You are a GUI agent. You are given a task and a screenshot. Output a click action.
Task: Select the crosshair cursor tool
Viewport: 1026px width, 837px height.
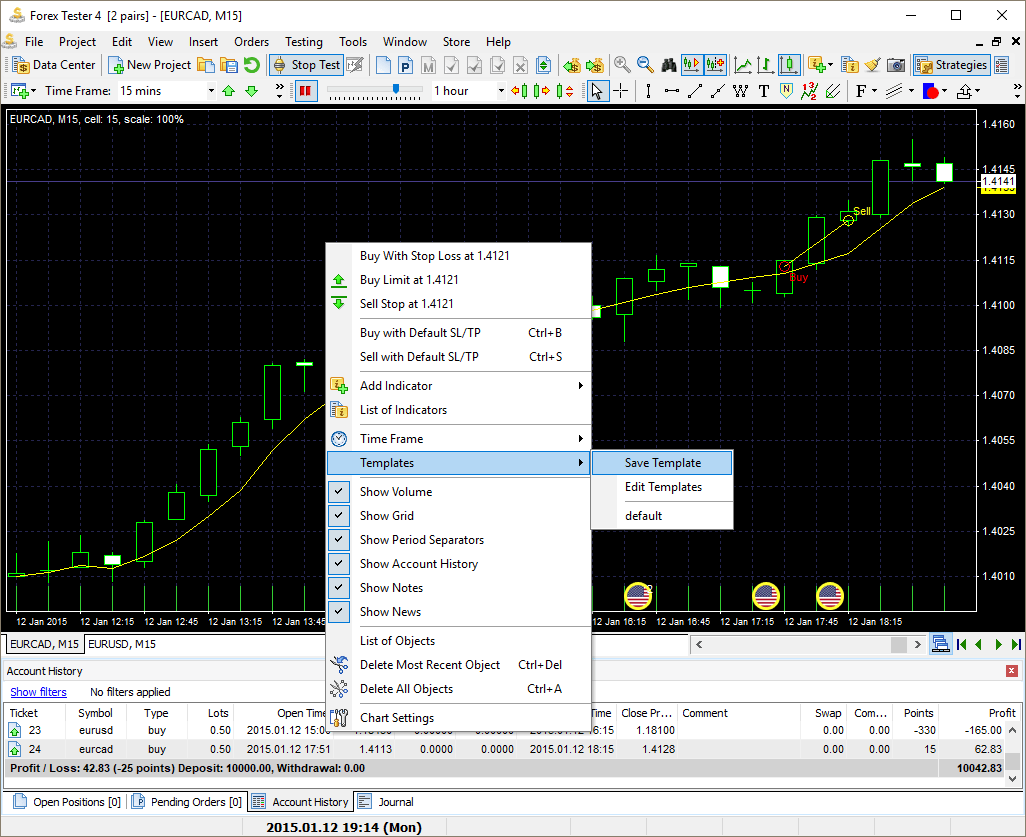[x=620, y=91]
